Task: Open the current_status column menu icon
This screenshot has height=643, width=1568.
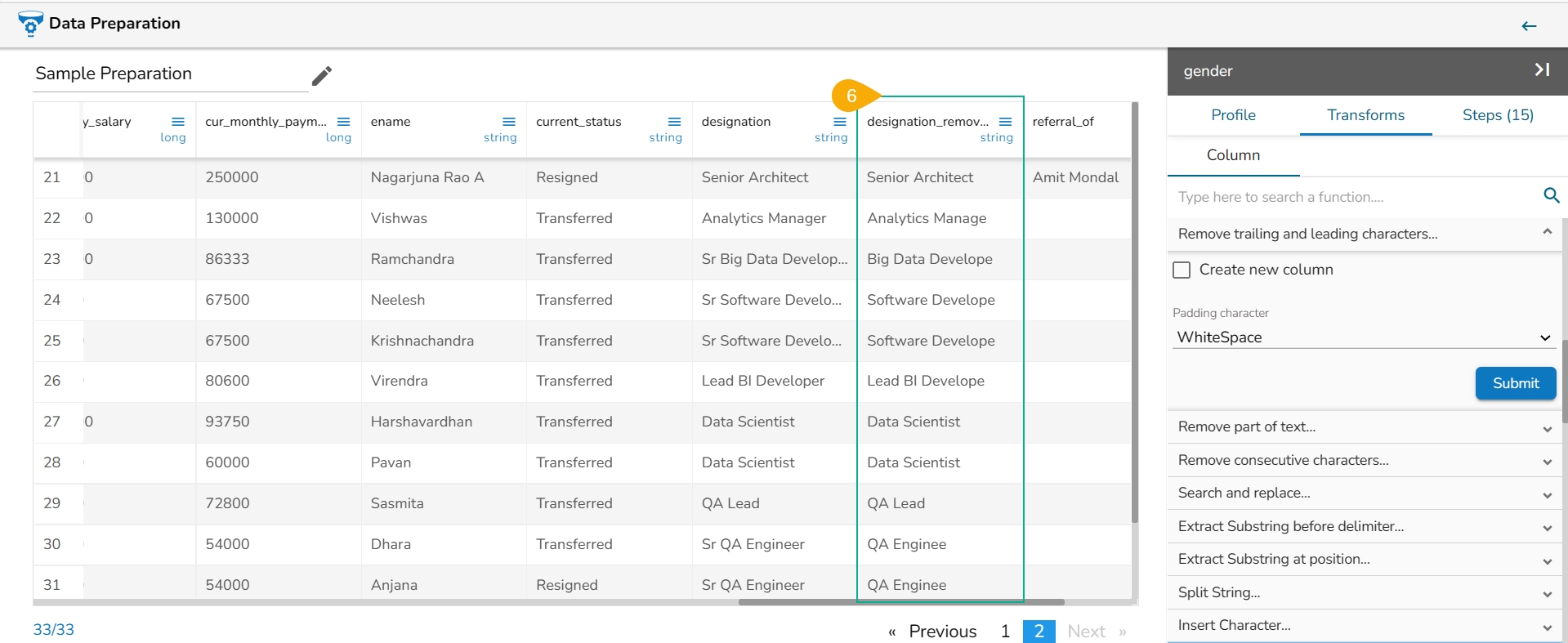Action: 674,122
